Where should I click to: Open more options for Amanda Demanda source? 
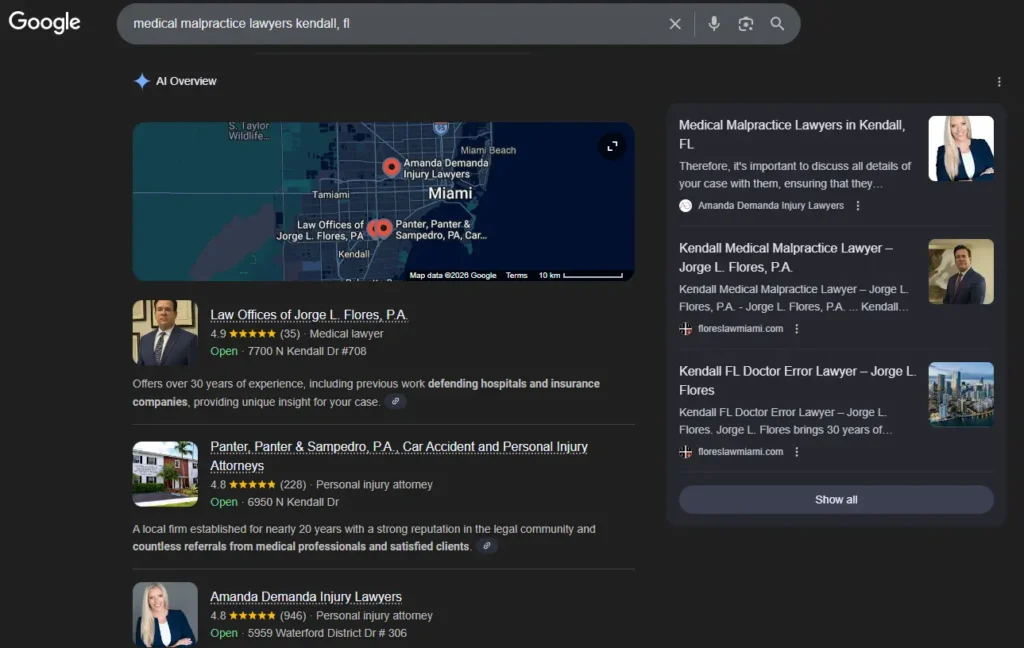click(x=858, y=206)
